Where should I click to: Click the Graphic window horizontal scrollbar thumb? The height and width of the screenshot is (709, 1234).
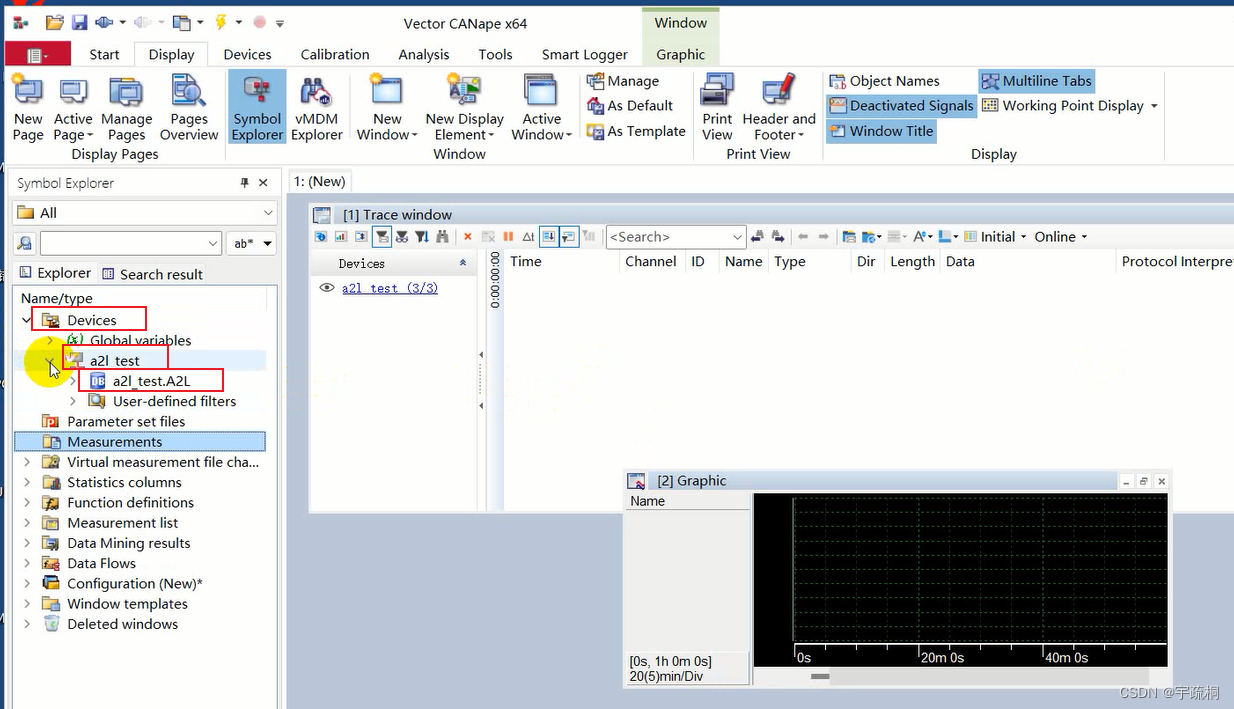pyautogui.click(x=820, y=677)
